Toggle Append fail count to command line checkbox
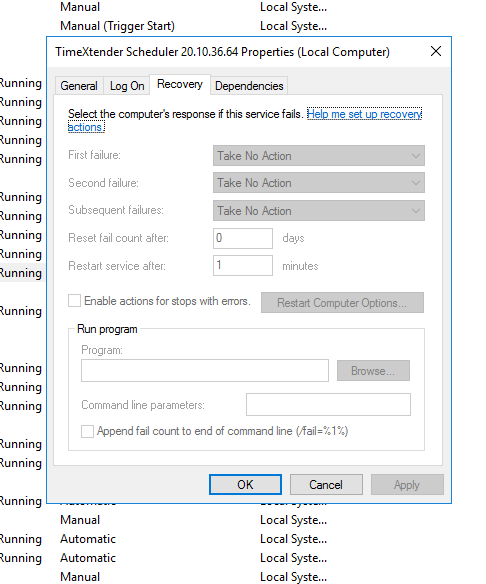The height and width of the screenshot is (584, 486). (x=88, y=431)
